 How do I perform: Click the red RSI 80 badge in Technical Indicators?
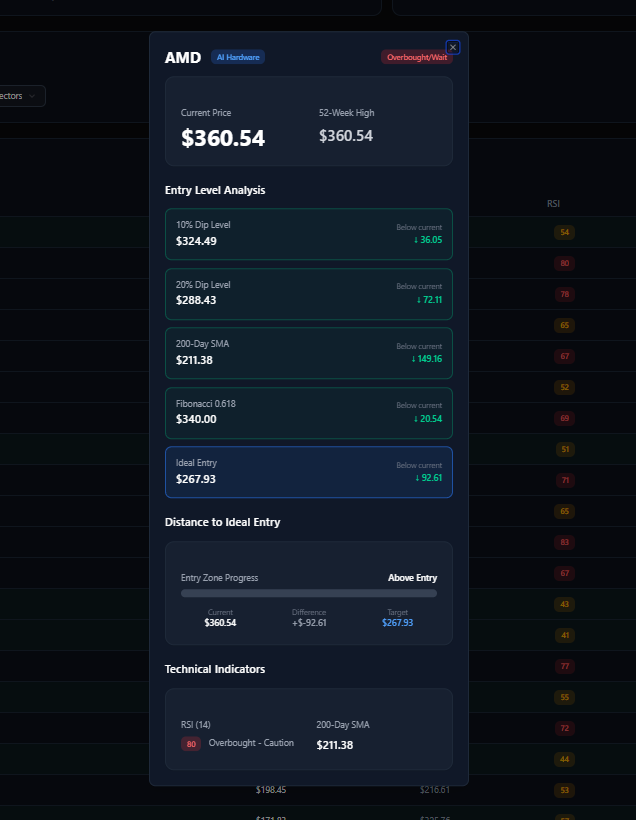pos(191,744)
